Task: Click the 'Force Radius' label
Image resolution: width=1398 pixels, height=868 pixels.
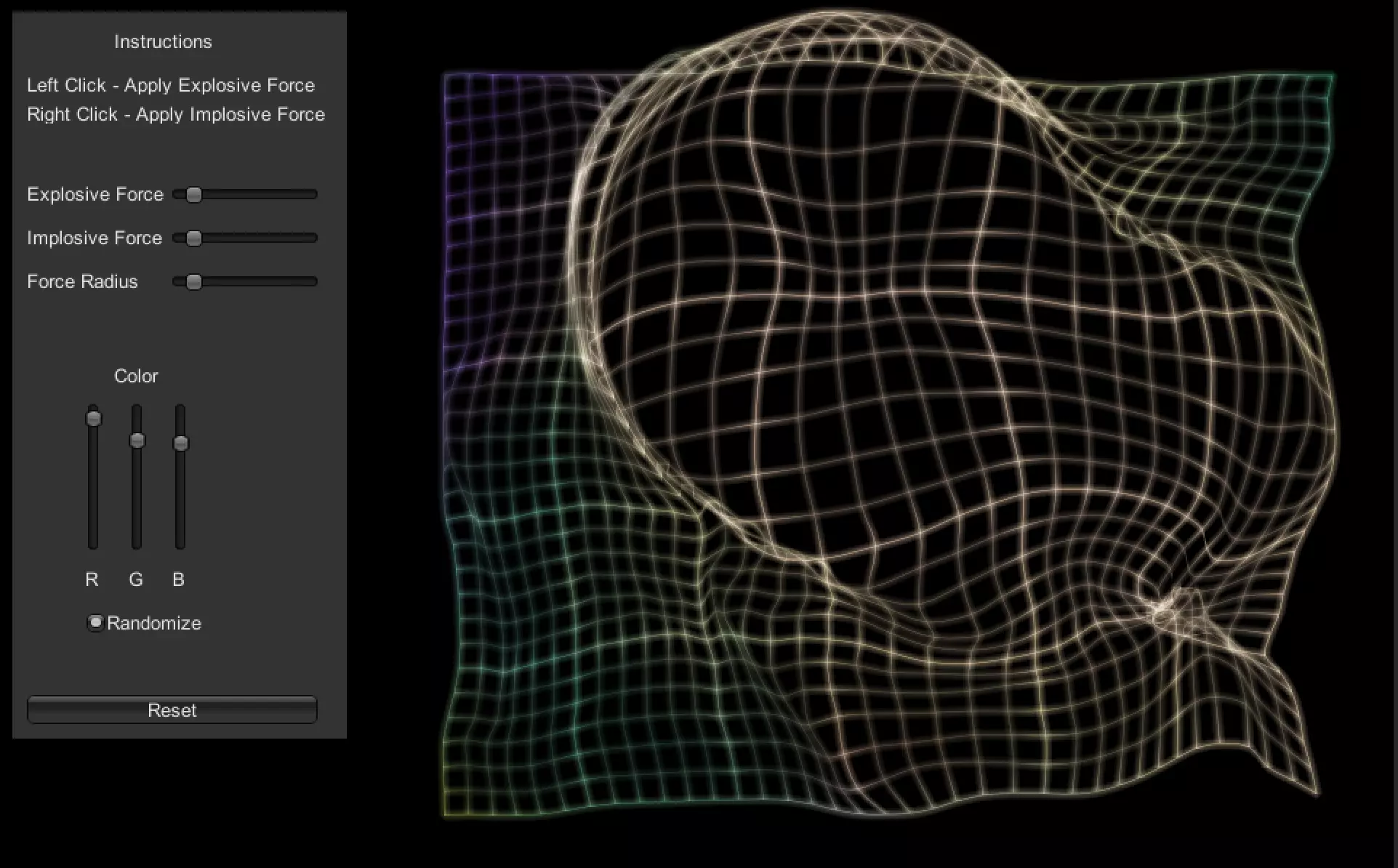Action: (82, 281)
